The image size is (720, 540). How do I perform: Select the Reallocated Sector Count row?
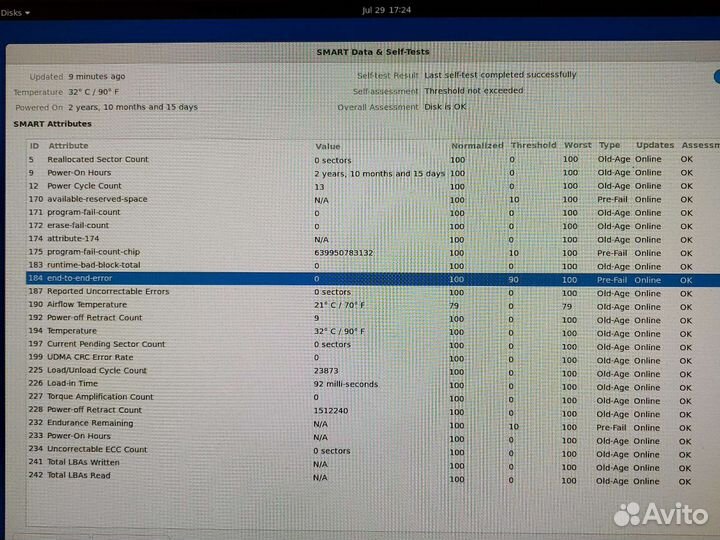[373, 159]
